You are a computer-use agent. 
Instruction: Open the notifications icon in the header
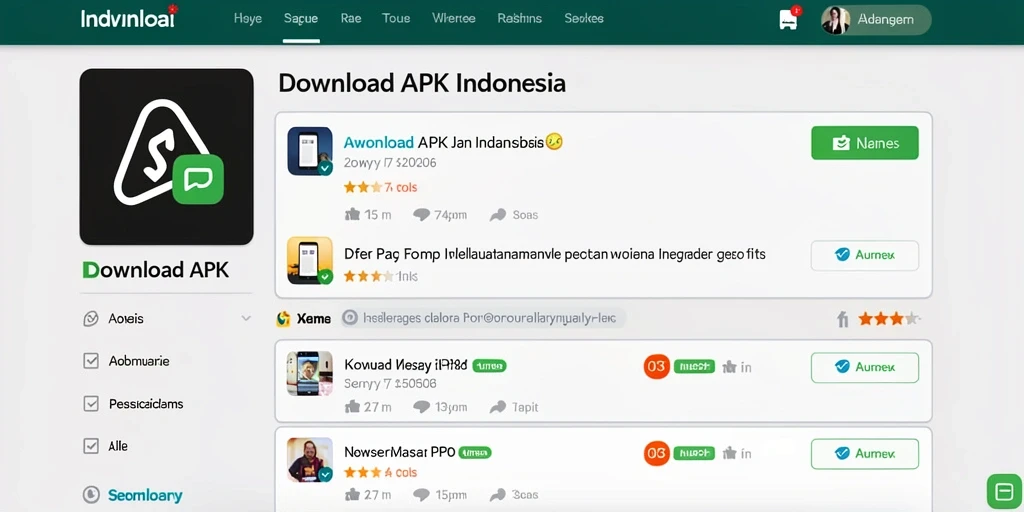tap(789, 19)
